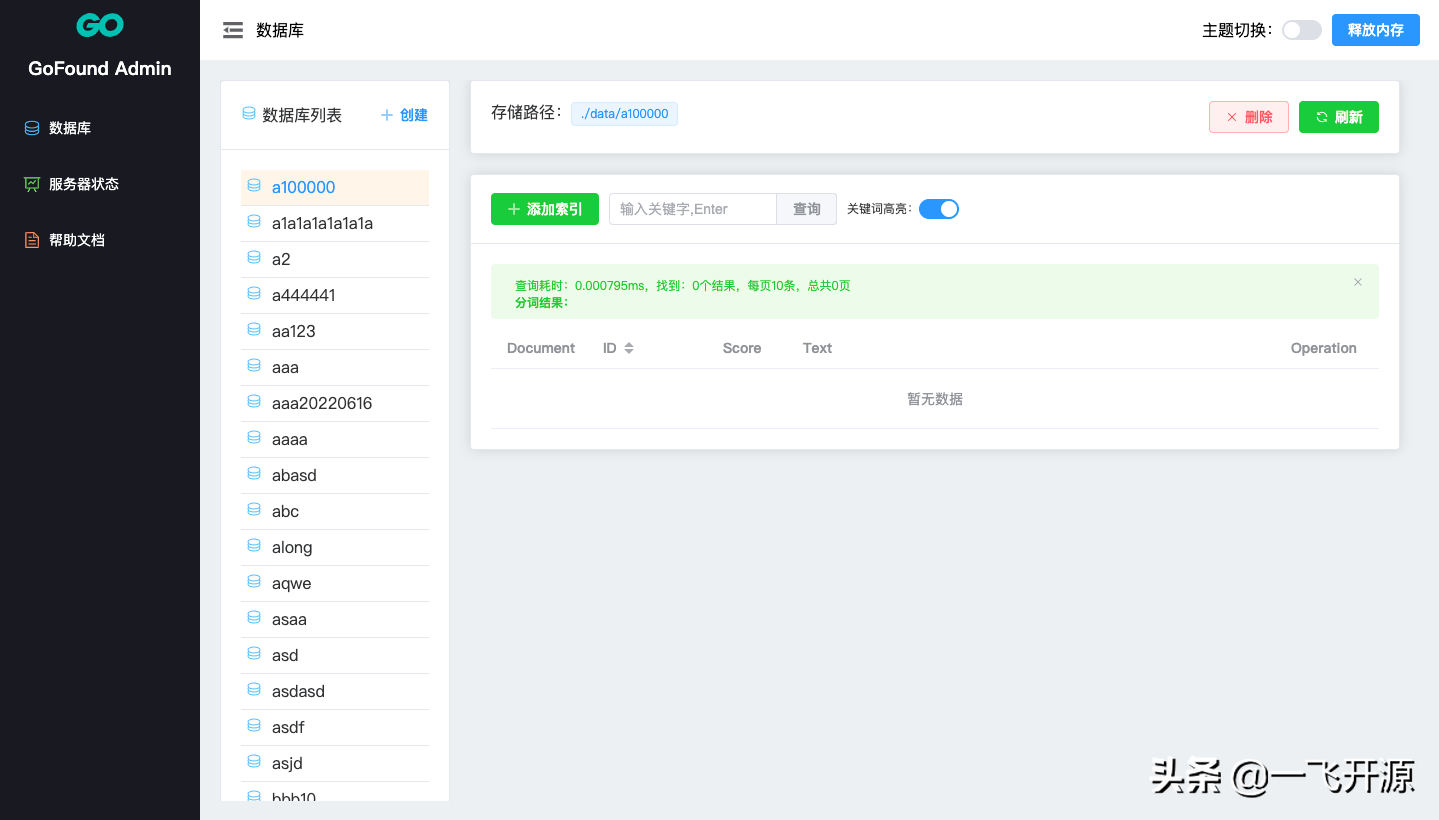
Task: Click database icon next to 数据库列表 title
Action: [x=249, y=114]
